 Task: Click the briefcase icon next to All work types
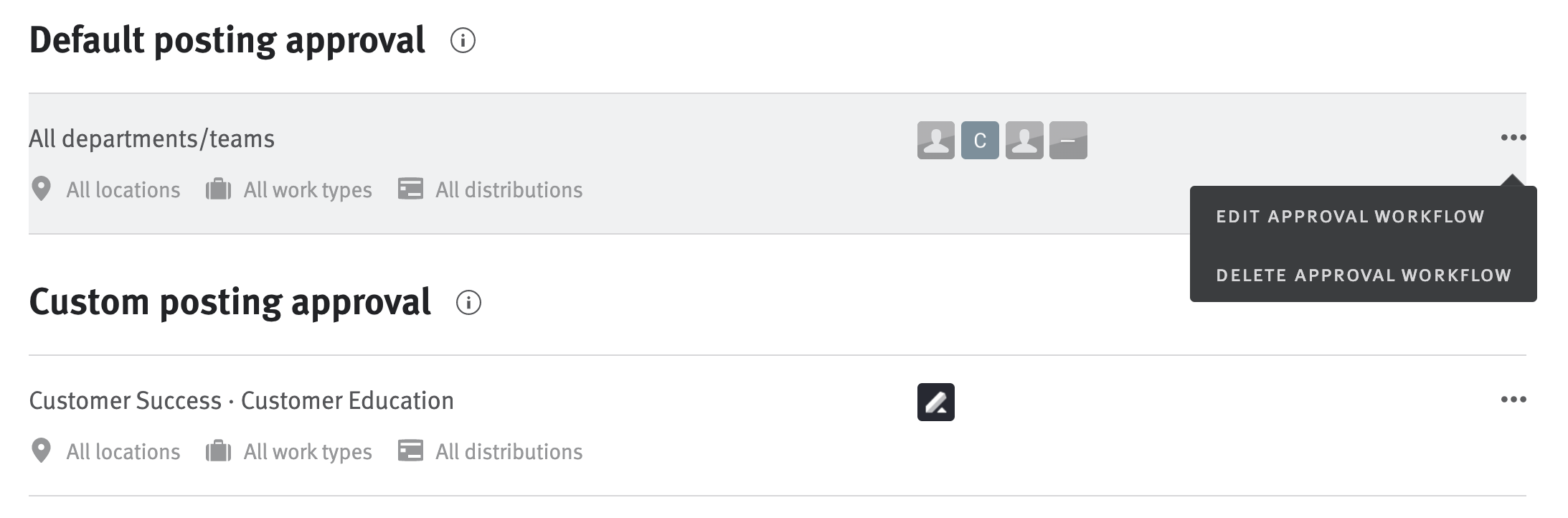coord(217,189)
